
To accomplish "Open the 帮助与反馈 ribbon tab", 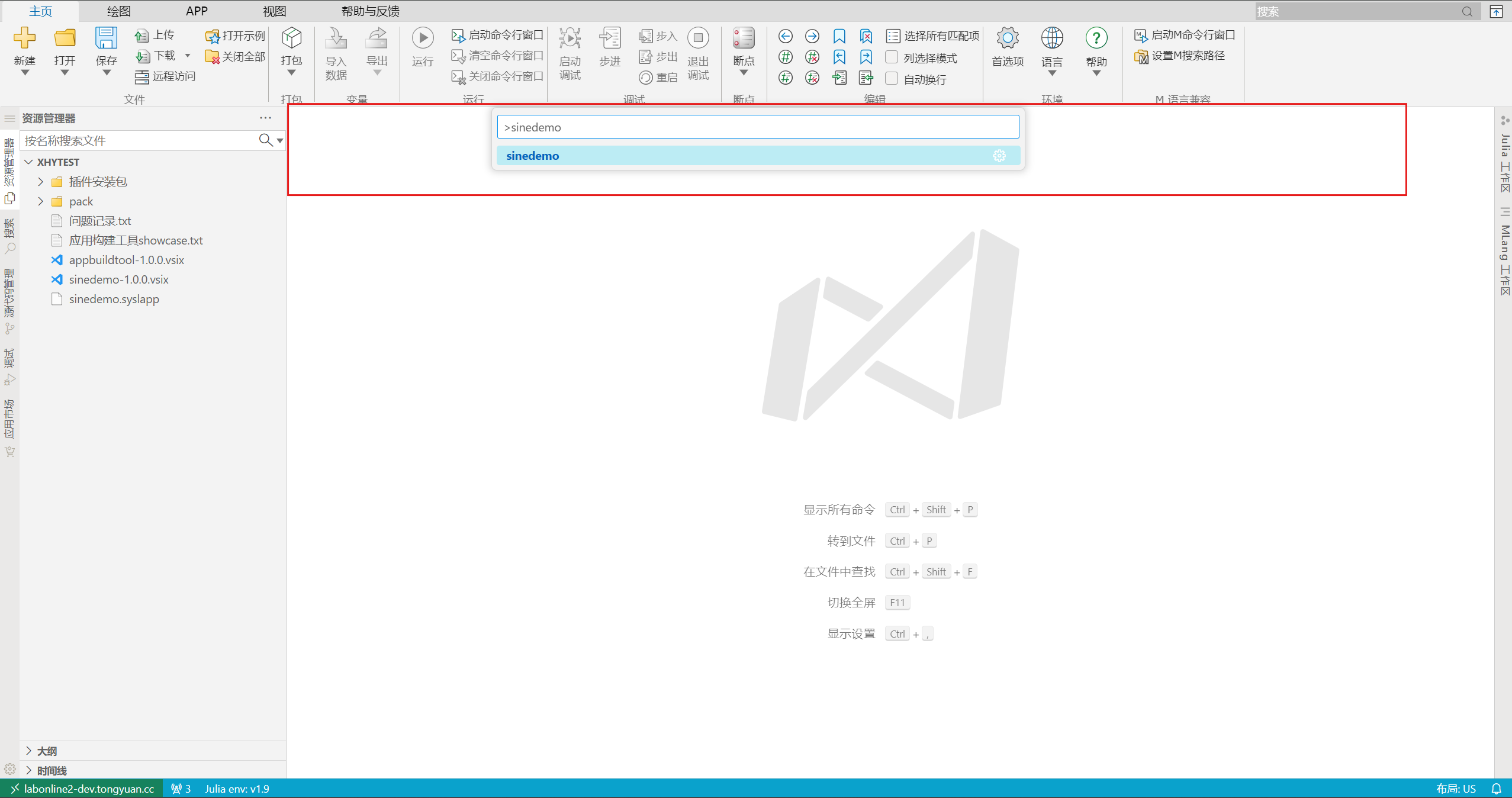I will tap(370, 11).
